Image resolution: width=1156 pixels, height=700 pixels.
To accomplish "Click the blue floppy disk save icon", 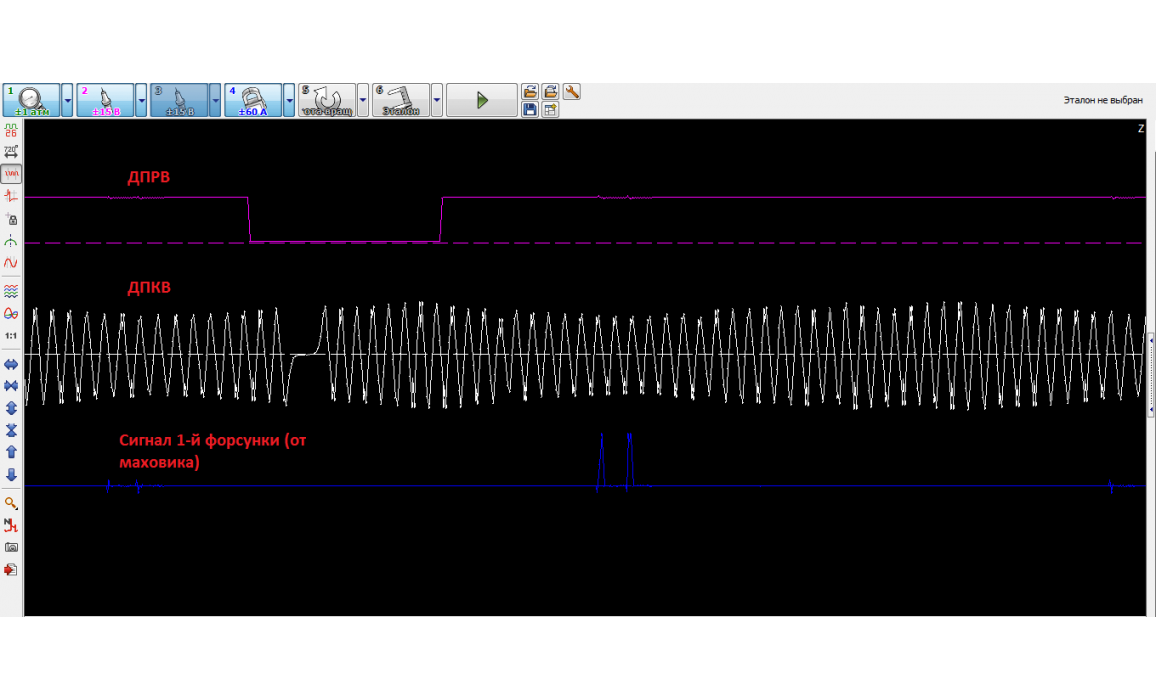I will tap(530, 110).
